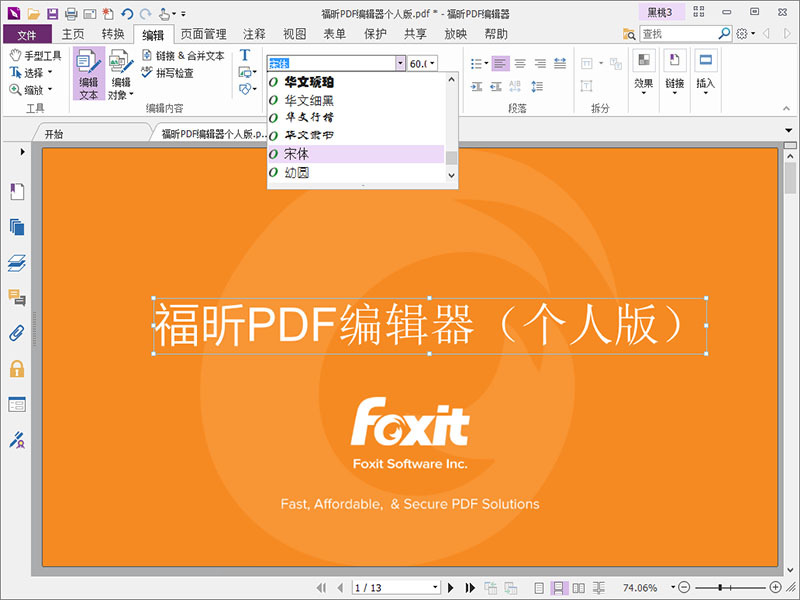Expand the font name dropdown
The height and width of the screenshot is (600, 800).
pyautogui.click(x=400, y=63)
